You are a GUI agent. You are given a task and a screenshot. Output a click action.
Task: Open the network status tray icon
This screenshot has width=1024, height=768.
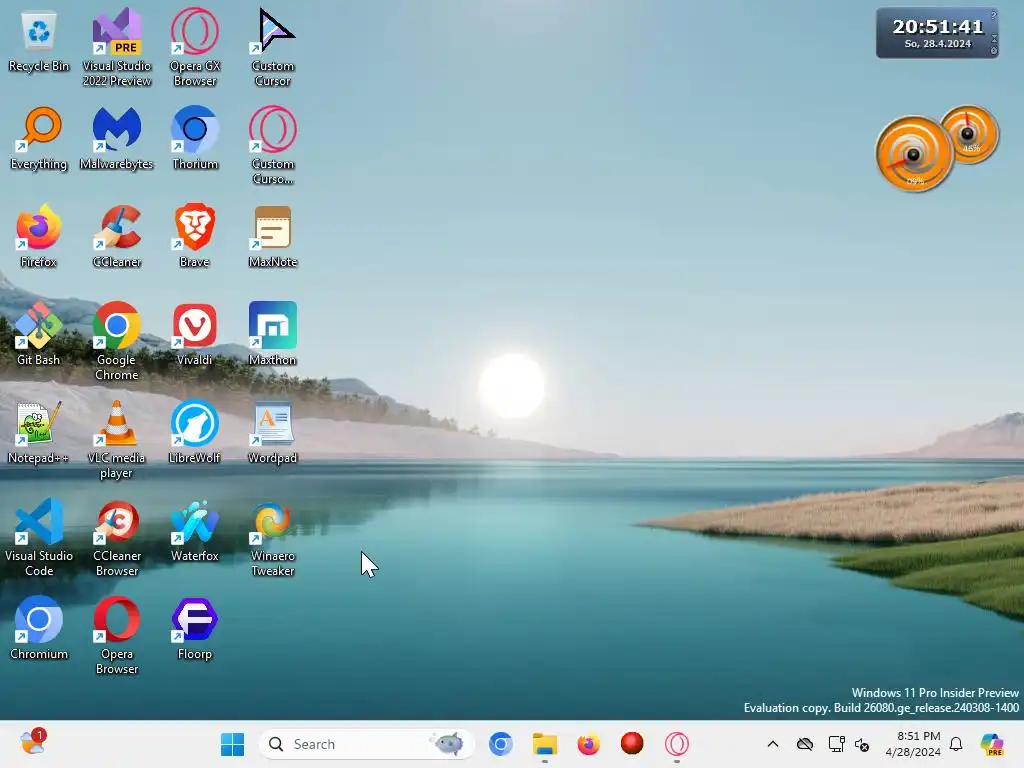[x=836, y=744]
